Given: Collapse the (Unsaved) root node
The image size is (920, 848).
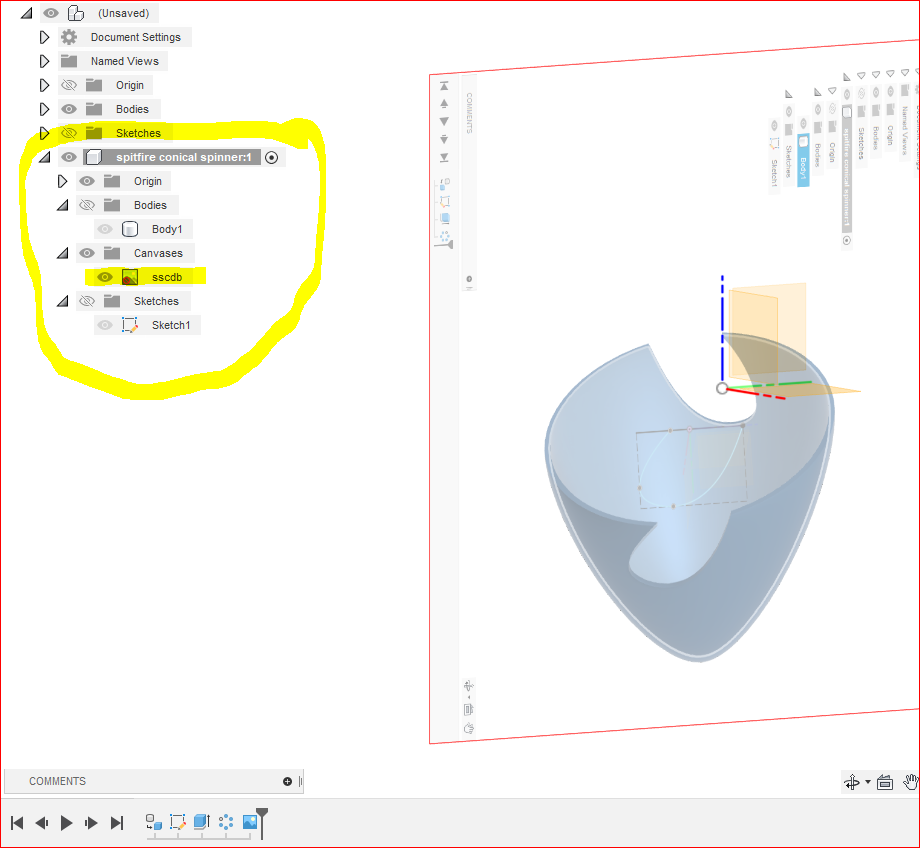Looking at the screenshot, I should pos(26,13).
